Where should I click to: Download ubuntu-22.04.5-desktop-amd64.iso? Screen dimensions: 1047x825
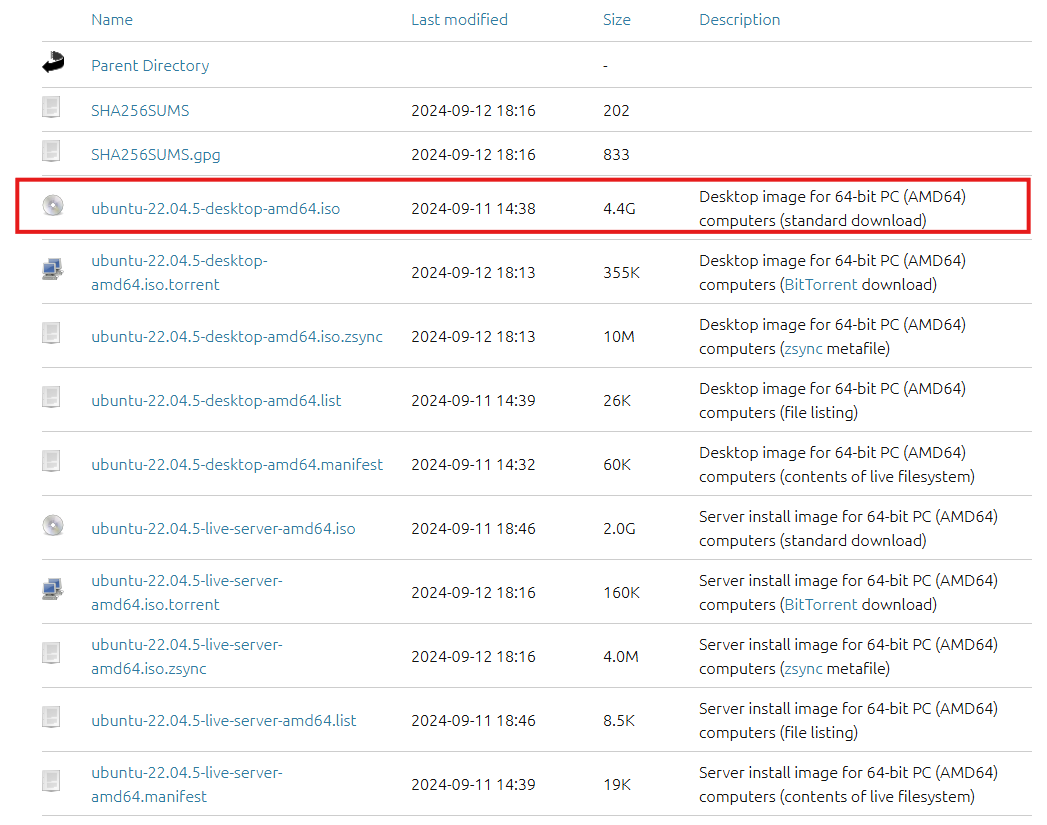point(216,208)
